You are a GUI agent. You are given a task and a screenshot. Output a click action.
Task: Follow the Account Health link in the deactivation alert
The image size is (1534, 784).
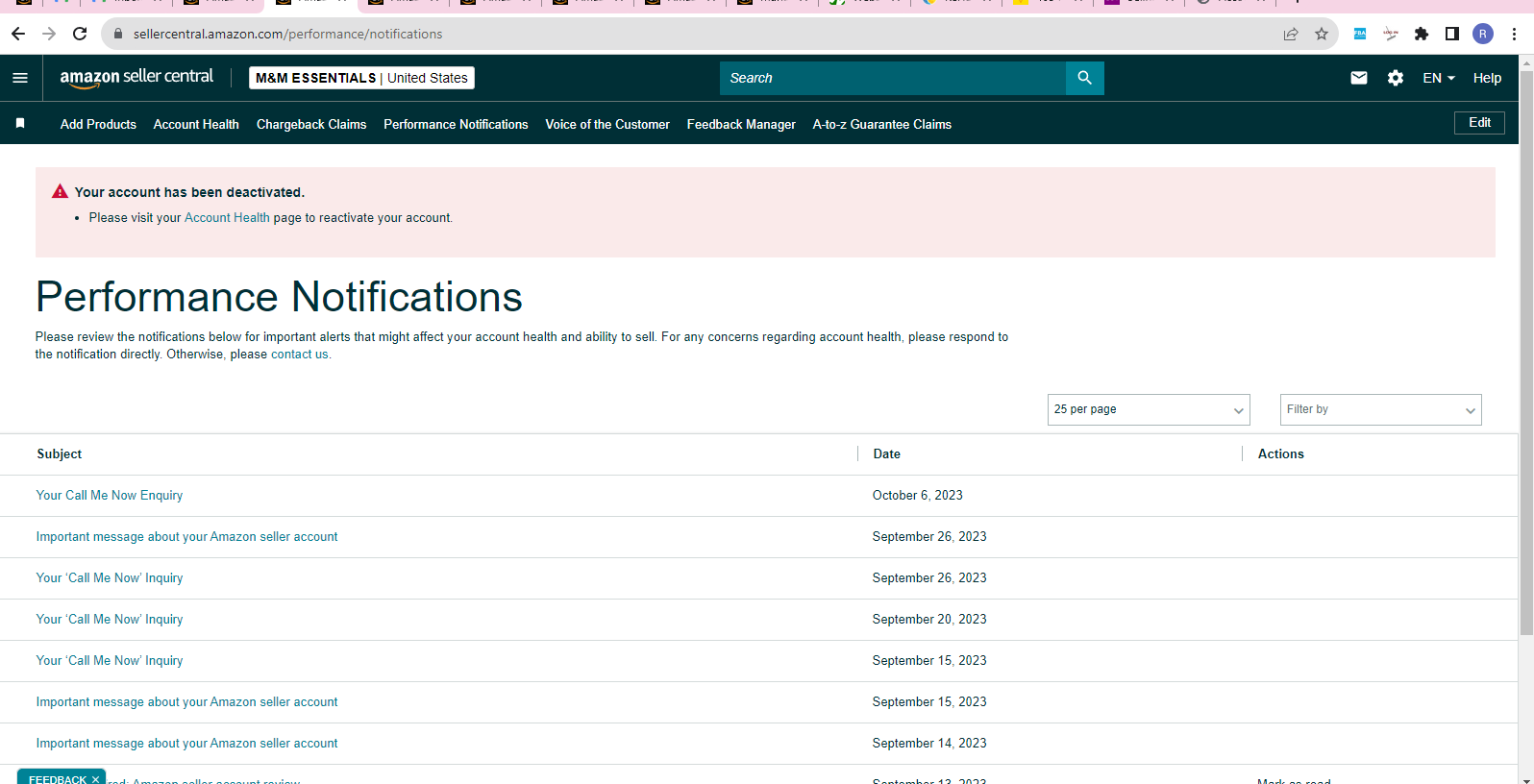coord(227,218)
